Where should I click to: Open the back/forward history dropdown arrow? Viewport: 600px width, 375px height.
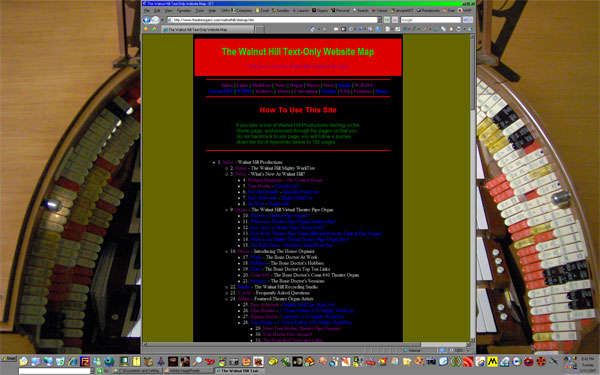162,20
